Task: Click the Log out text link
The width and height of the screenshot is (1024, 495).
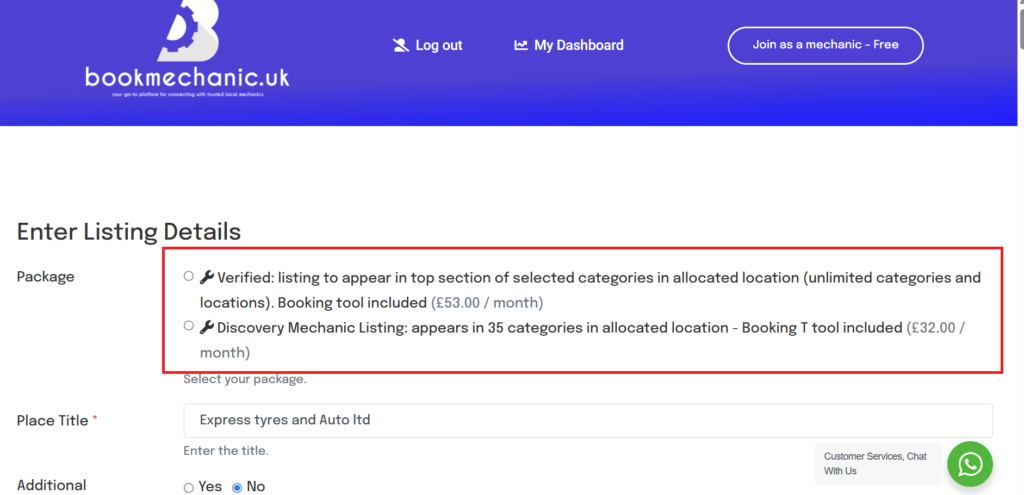Action: [439, 45]
